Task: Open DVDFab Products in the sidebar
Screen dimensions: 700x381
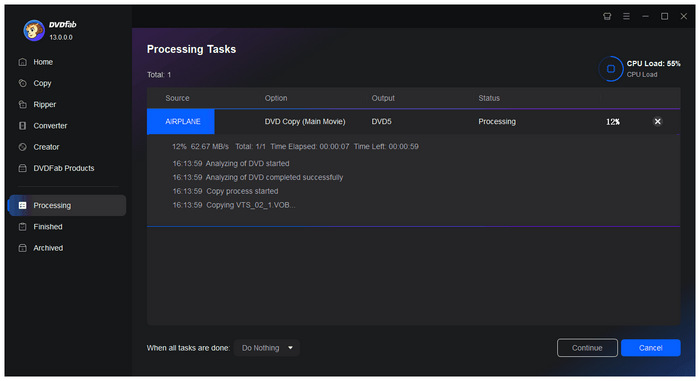Action: pos(64,168)
